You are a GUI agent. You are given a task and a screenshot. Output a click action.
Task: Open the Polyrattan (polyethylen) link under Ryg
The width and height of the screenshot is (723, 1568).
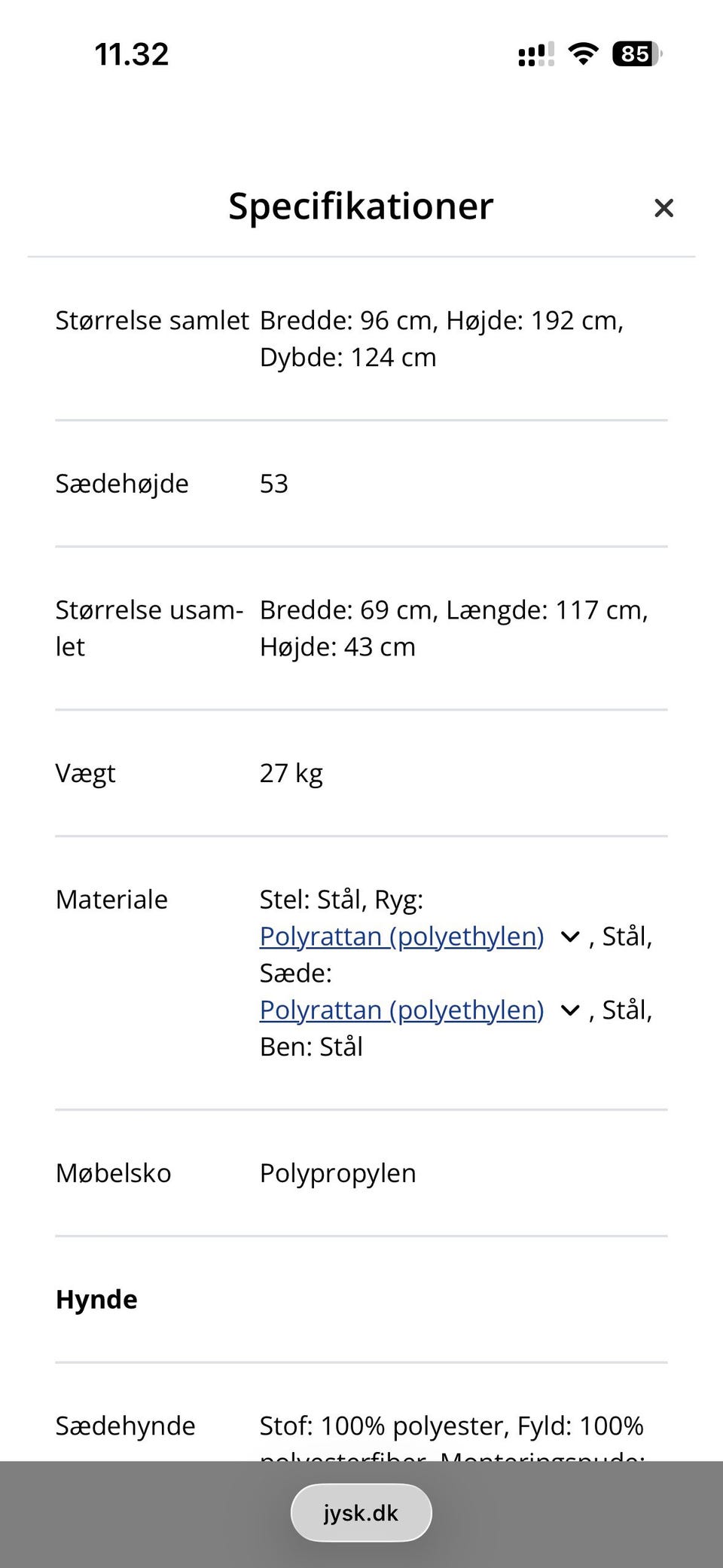coord(401,936)
